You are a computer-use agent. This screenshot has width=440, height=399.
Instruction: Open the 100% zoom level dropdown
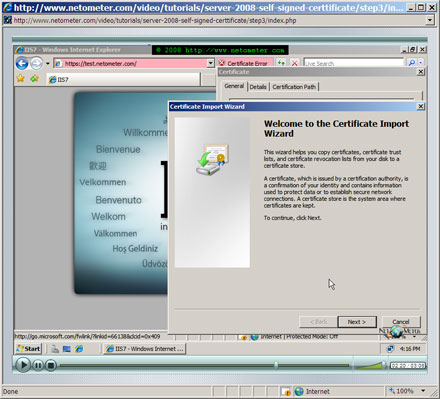tap(423, 391)
